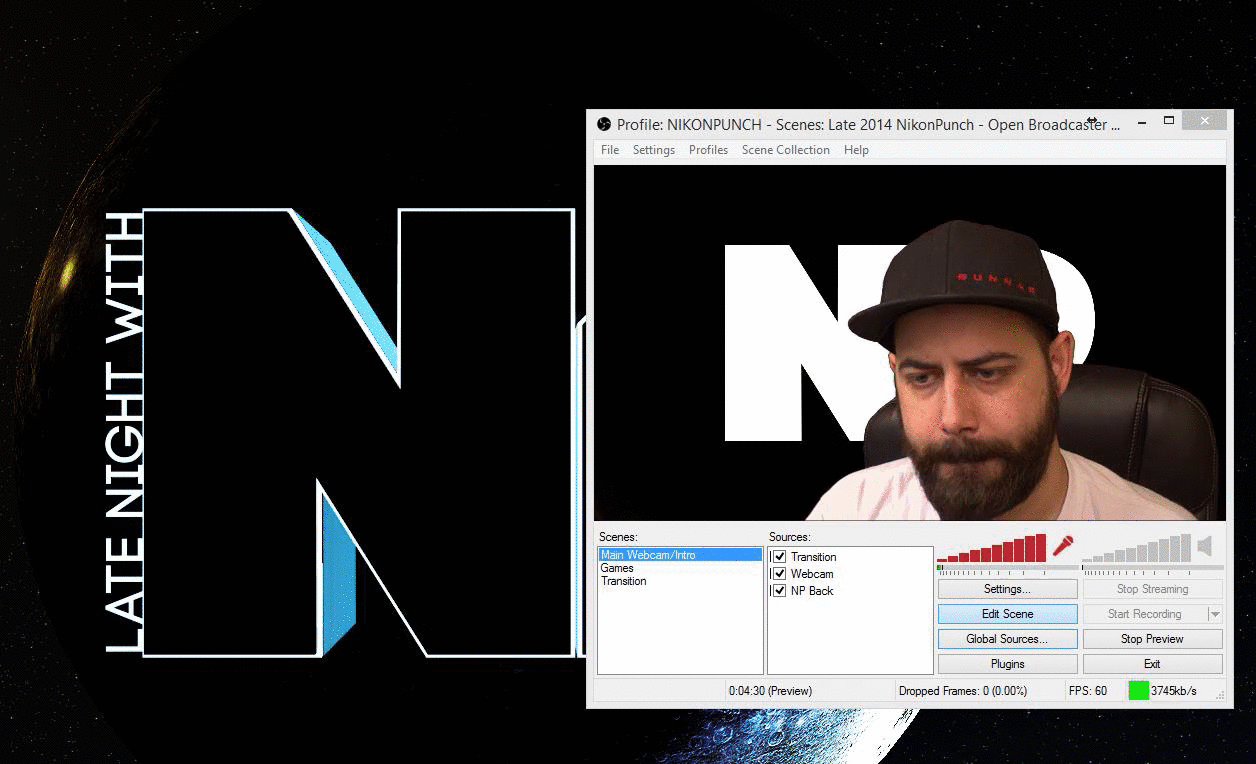Select the Games scene

[x=617, y=568]
